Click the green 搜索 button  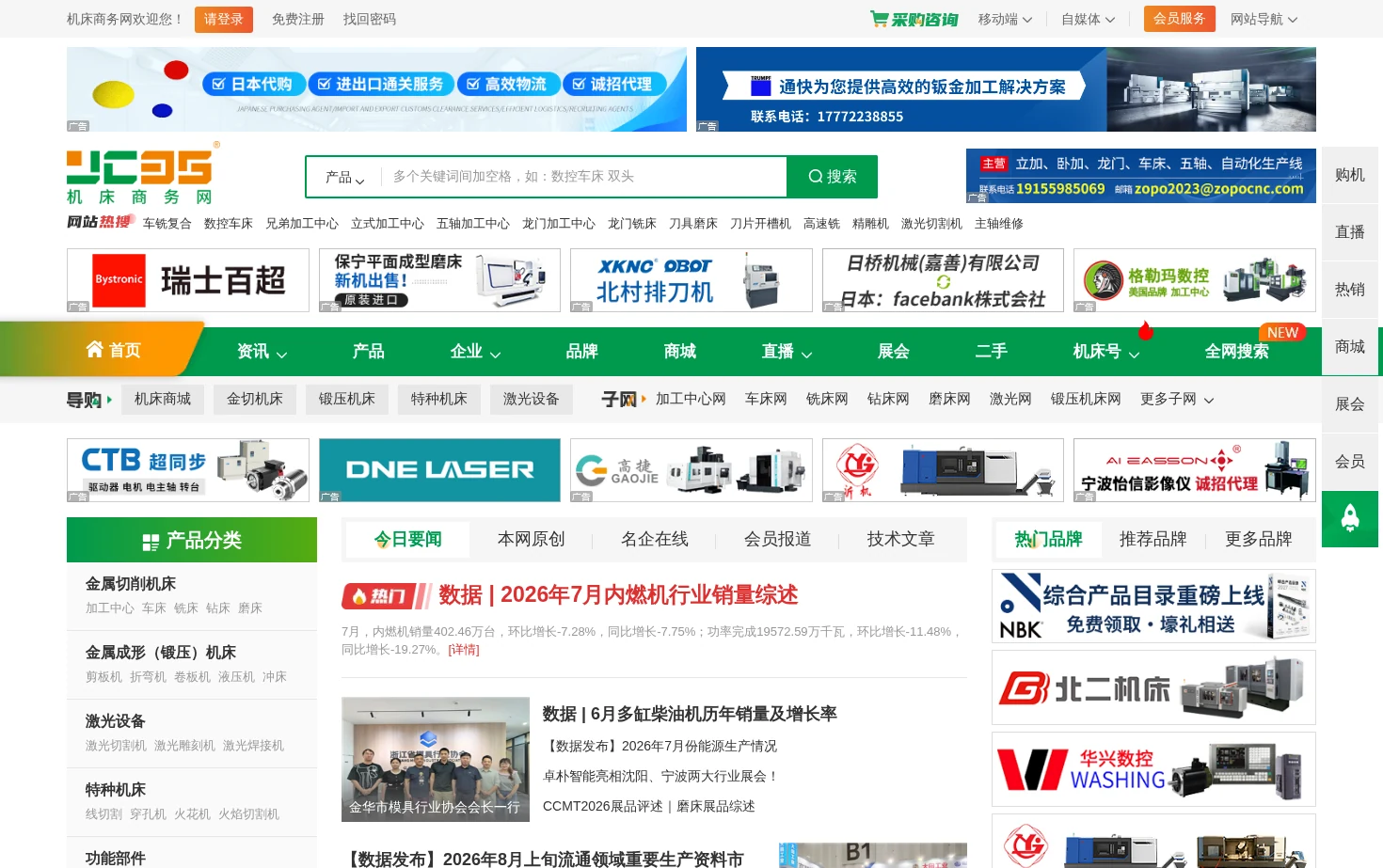pyautogui.click(x=833, y=177)
